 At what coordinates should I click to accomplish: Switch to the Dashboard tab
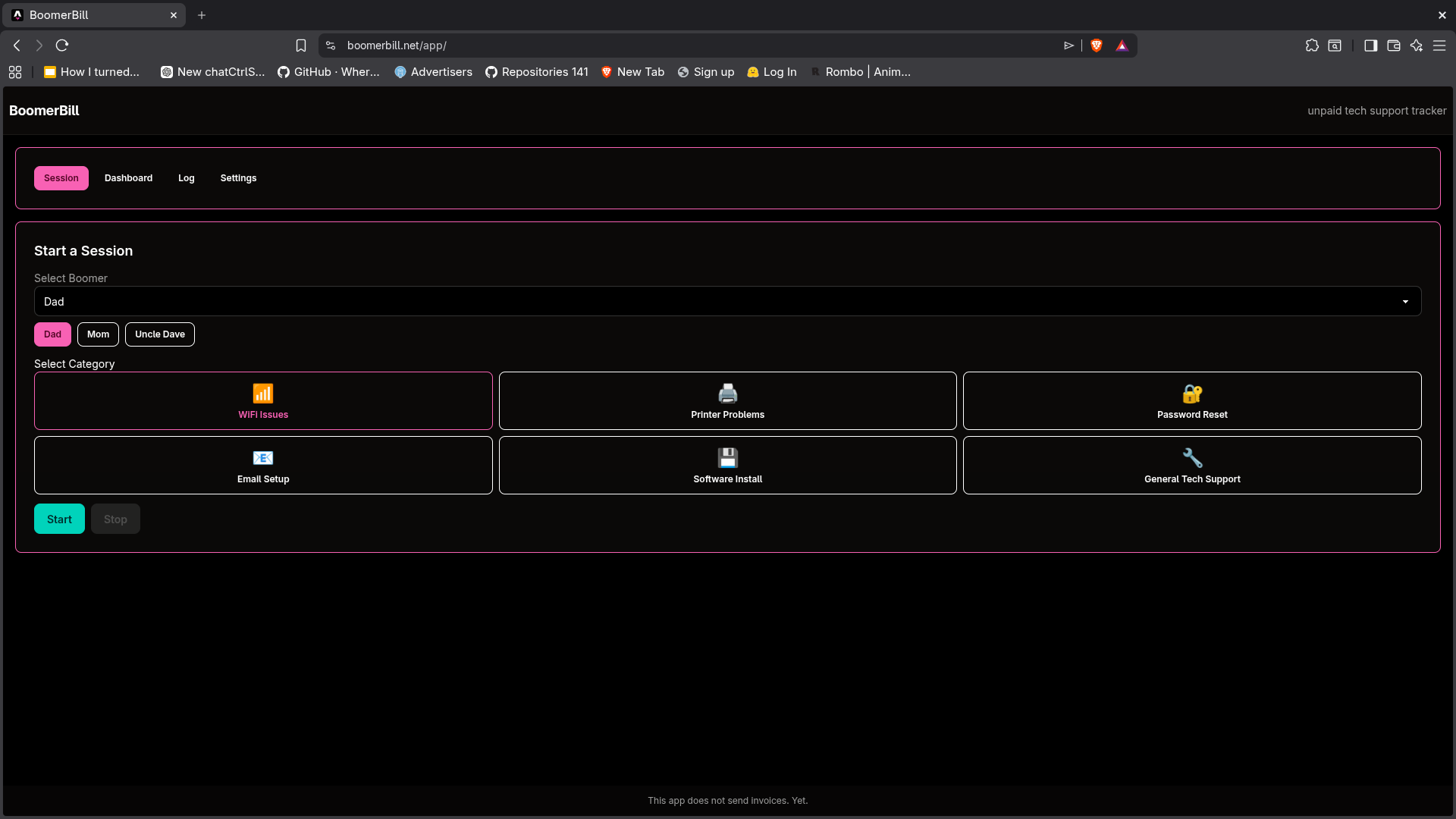[128, 178]
